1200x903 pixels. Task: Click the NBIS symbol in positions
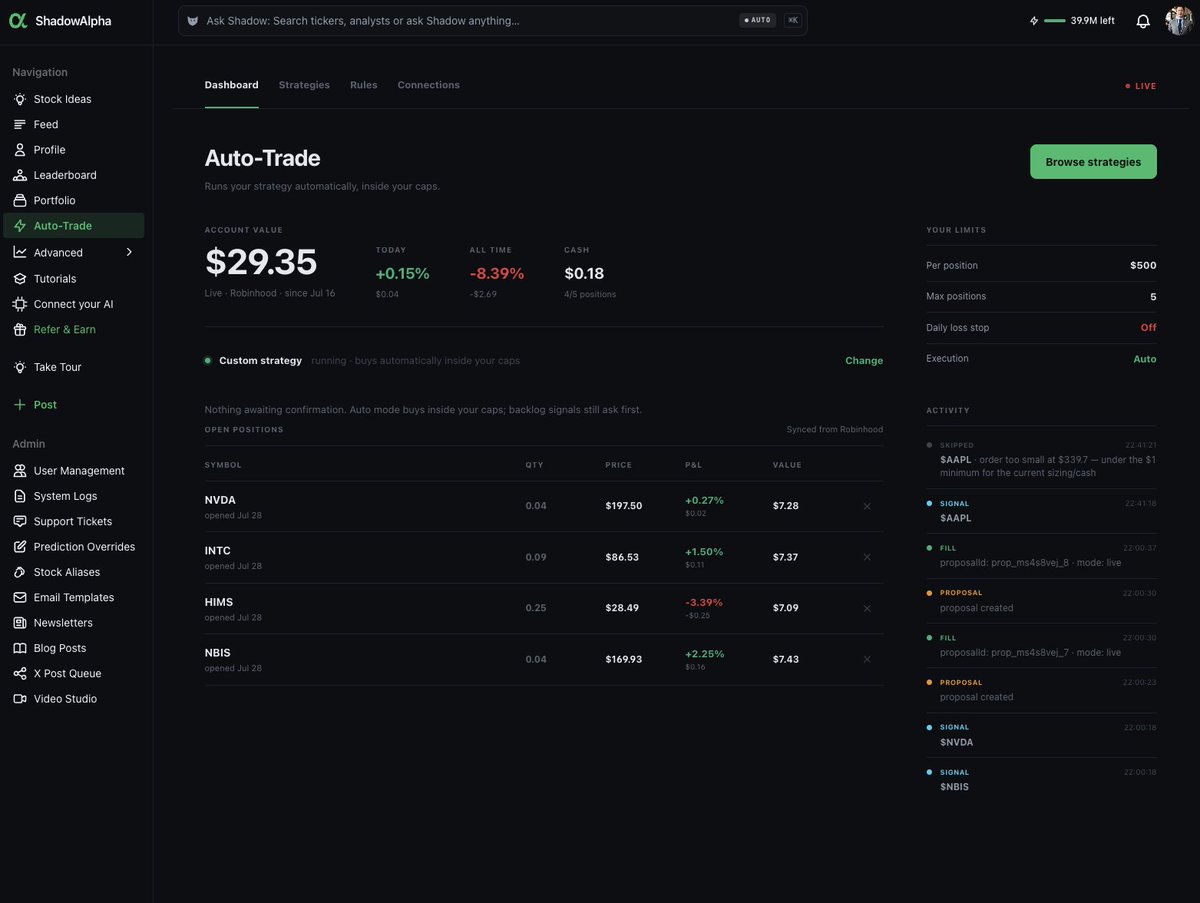pos(218,653)
